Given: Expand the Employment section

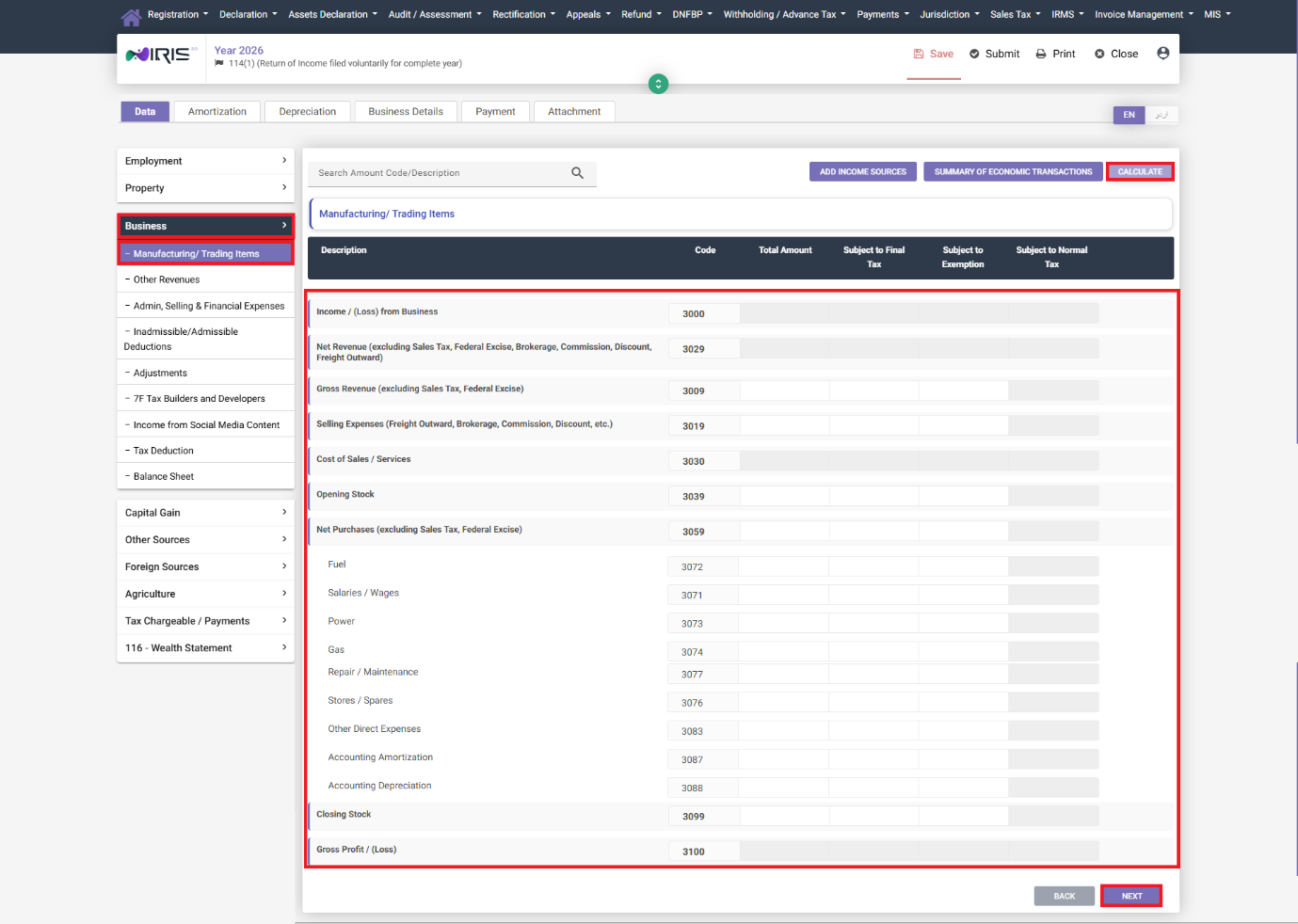Looking at the screenshot, I should click(205, 161).
